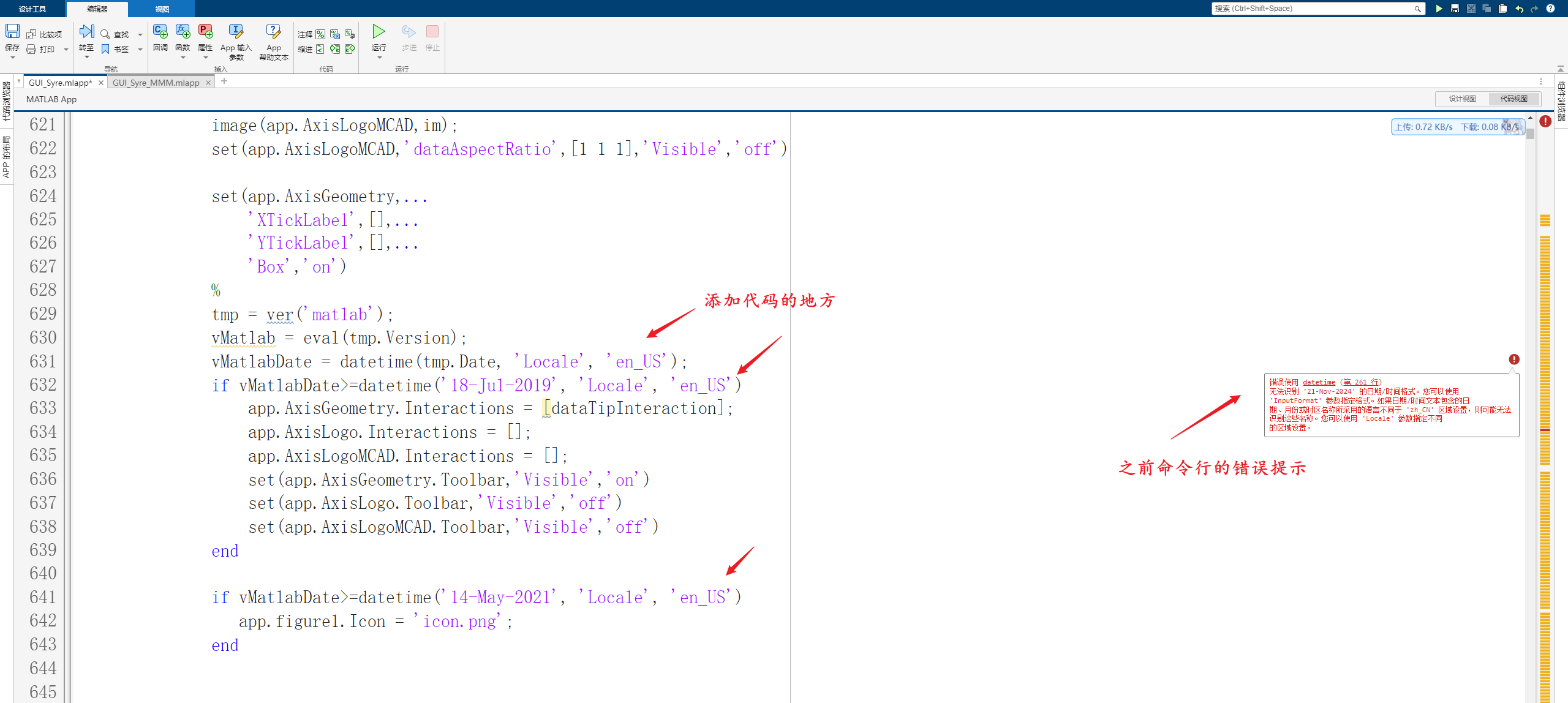Viewport: 1568px width, 703px height.
Task: Switch to the 设计工具 ribbon tab
Action: [32, 9]
